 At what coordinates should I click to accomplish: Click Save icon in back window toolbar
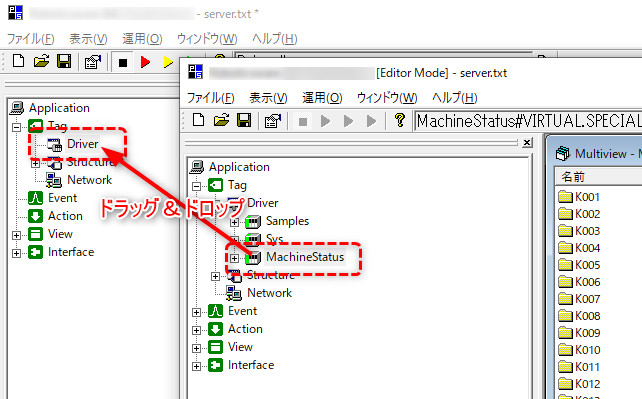coord(64,61)
